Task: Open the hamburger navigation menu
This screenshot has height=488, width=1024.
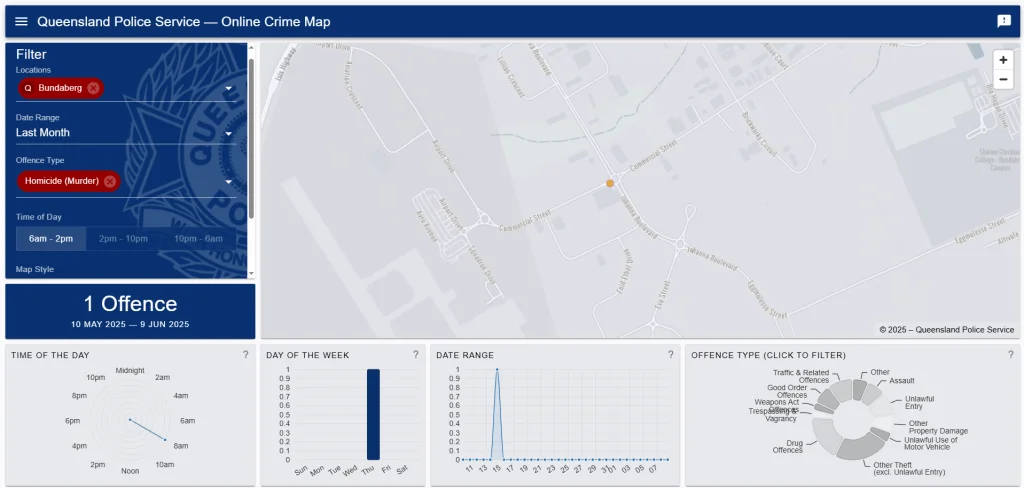Action: (21, 21)
